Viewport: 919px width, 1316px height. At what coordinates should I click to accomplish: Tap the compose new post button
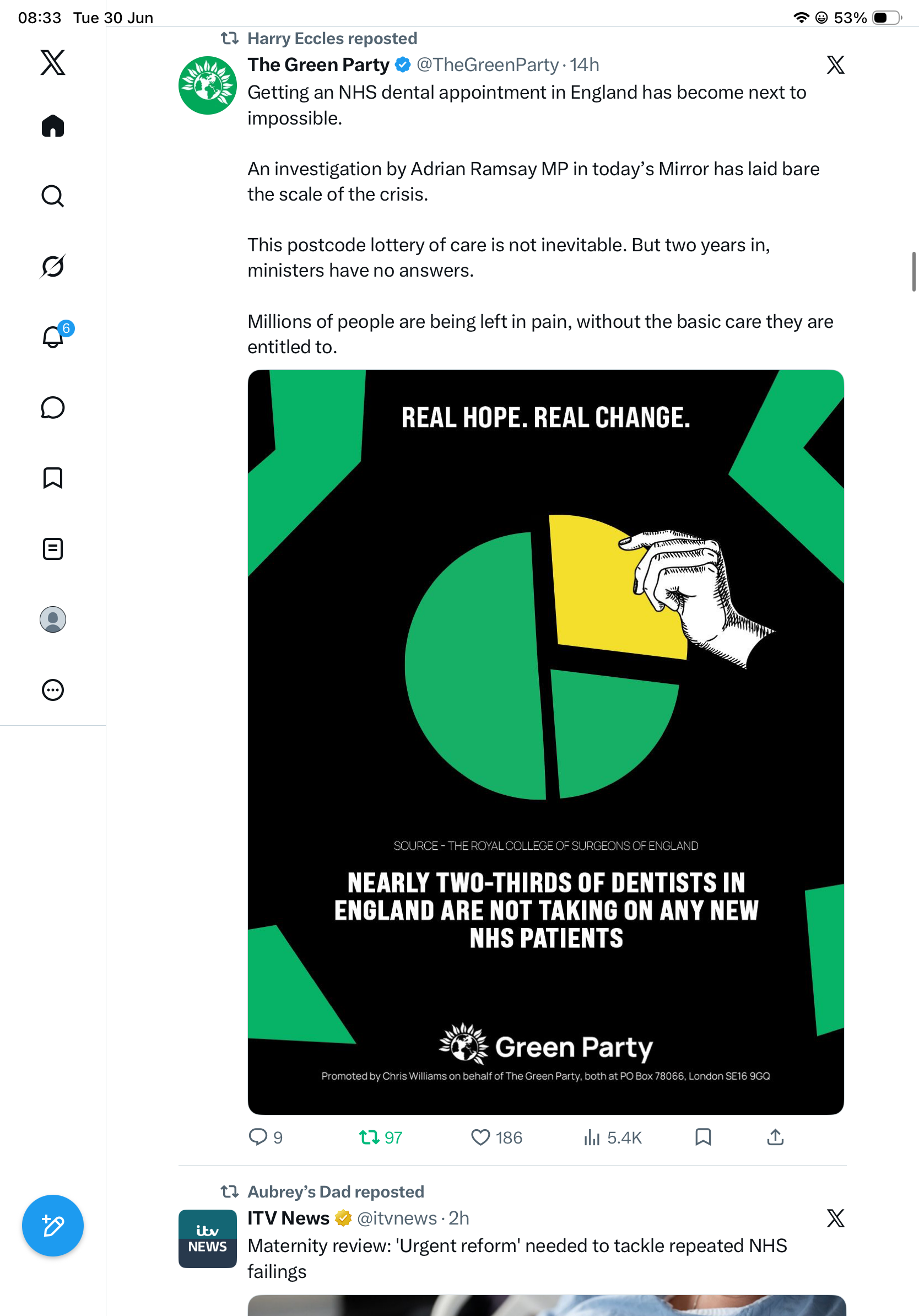click(53, 1226)
